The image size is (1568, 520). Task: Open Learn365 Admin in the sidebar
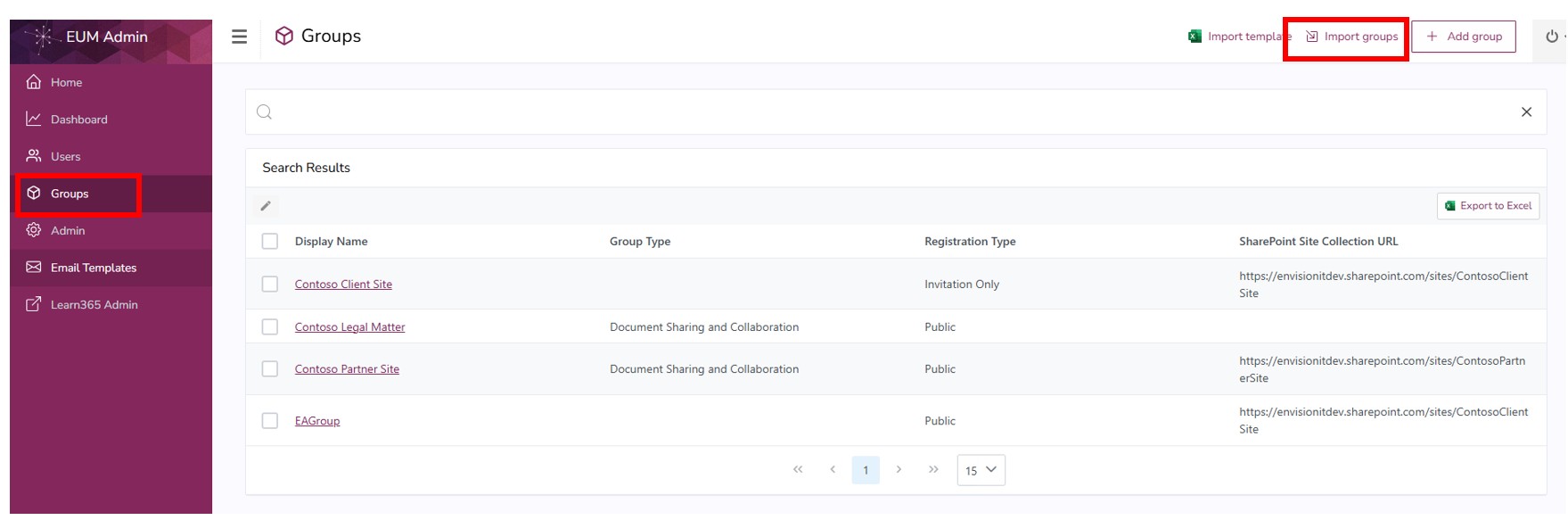(x=111, y=304)
